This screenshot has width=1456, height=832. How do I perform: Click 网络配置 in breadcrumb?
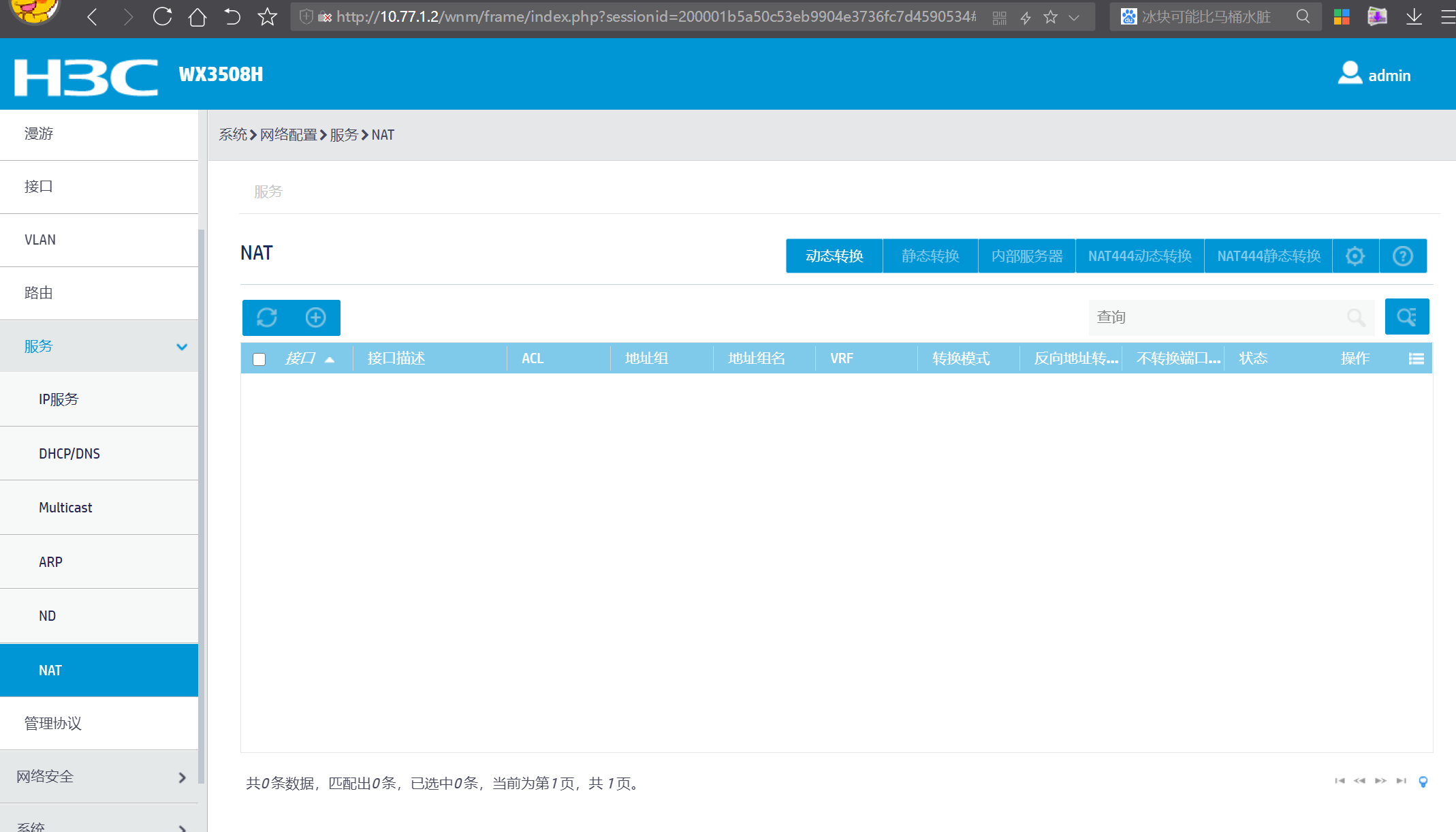tap(288, 135)
